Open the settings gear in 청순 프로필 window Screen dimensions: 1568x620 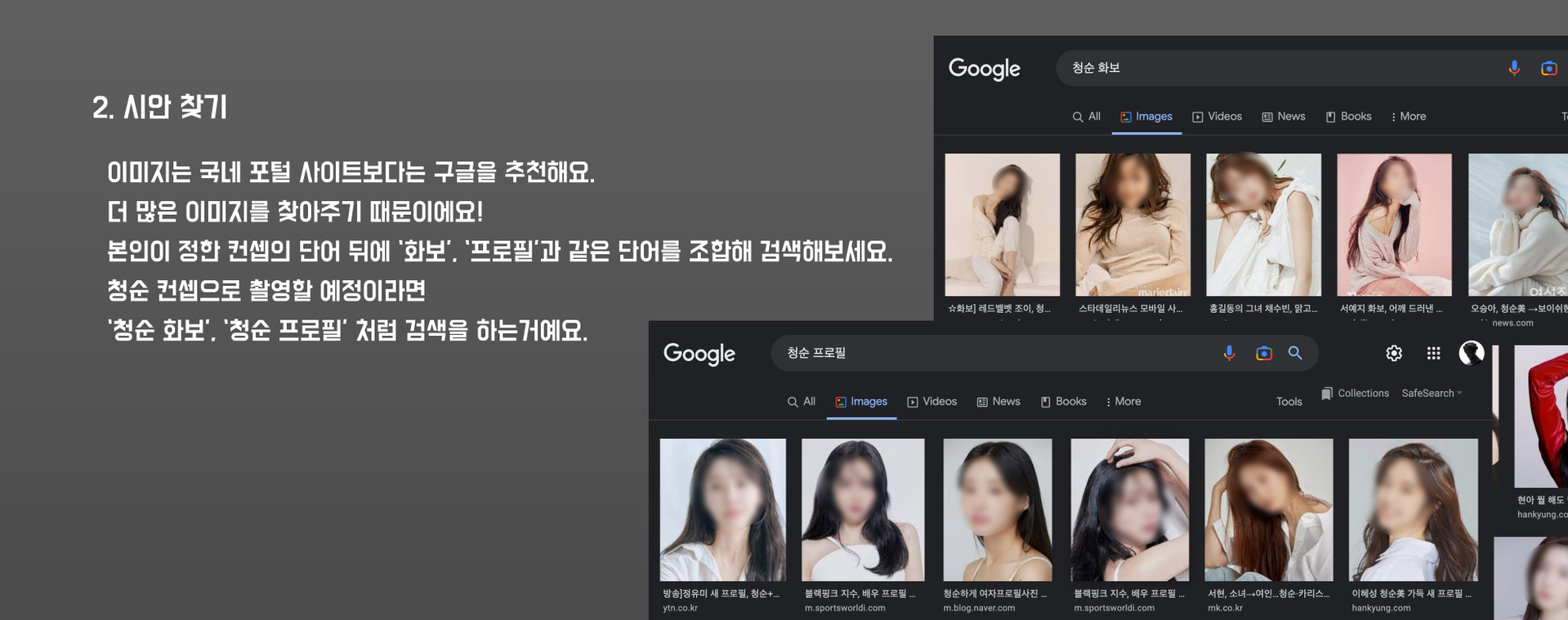(x=1394, y=353)
